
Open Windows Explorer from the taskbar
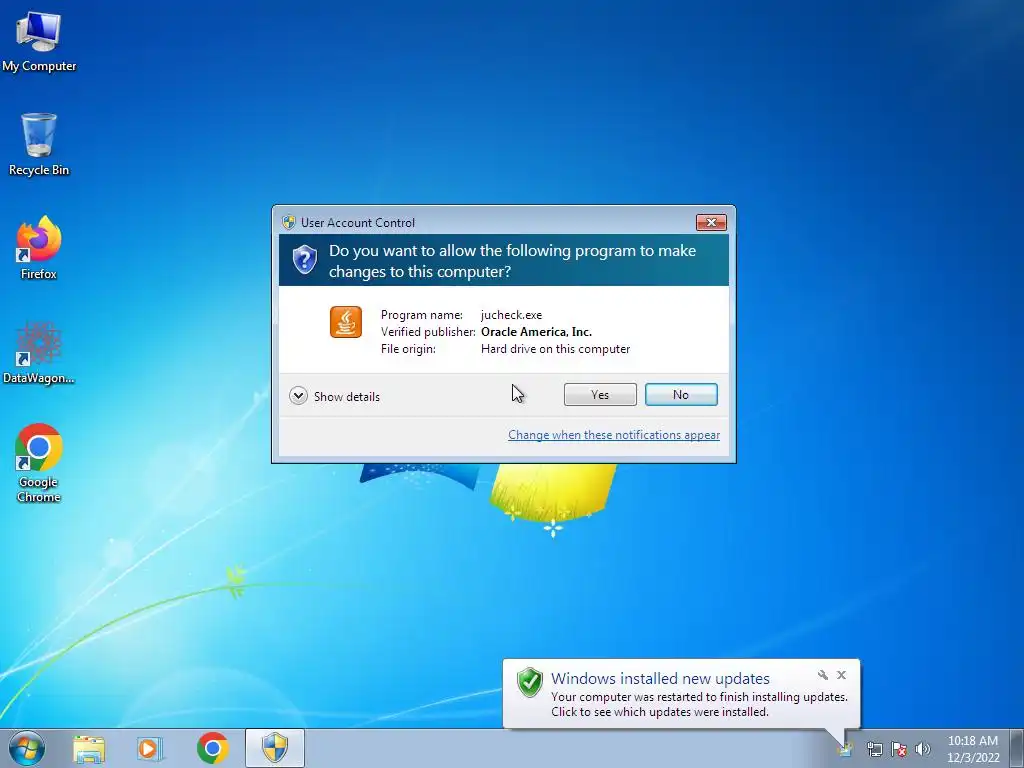(89, 748)
